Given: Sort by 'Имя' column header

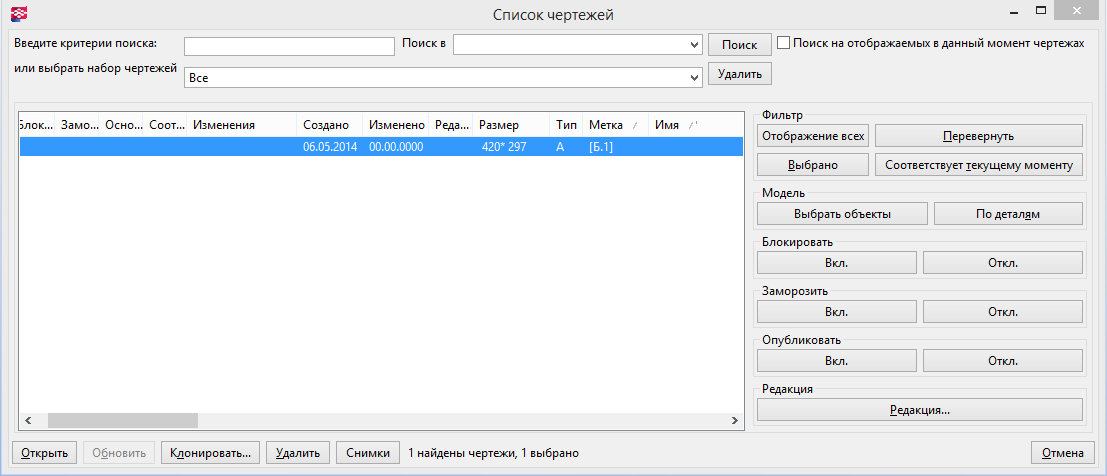Looking at the screenshot, I should pos(696,125).
